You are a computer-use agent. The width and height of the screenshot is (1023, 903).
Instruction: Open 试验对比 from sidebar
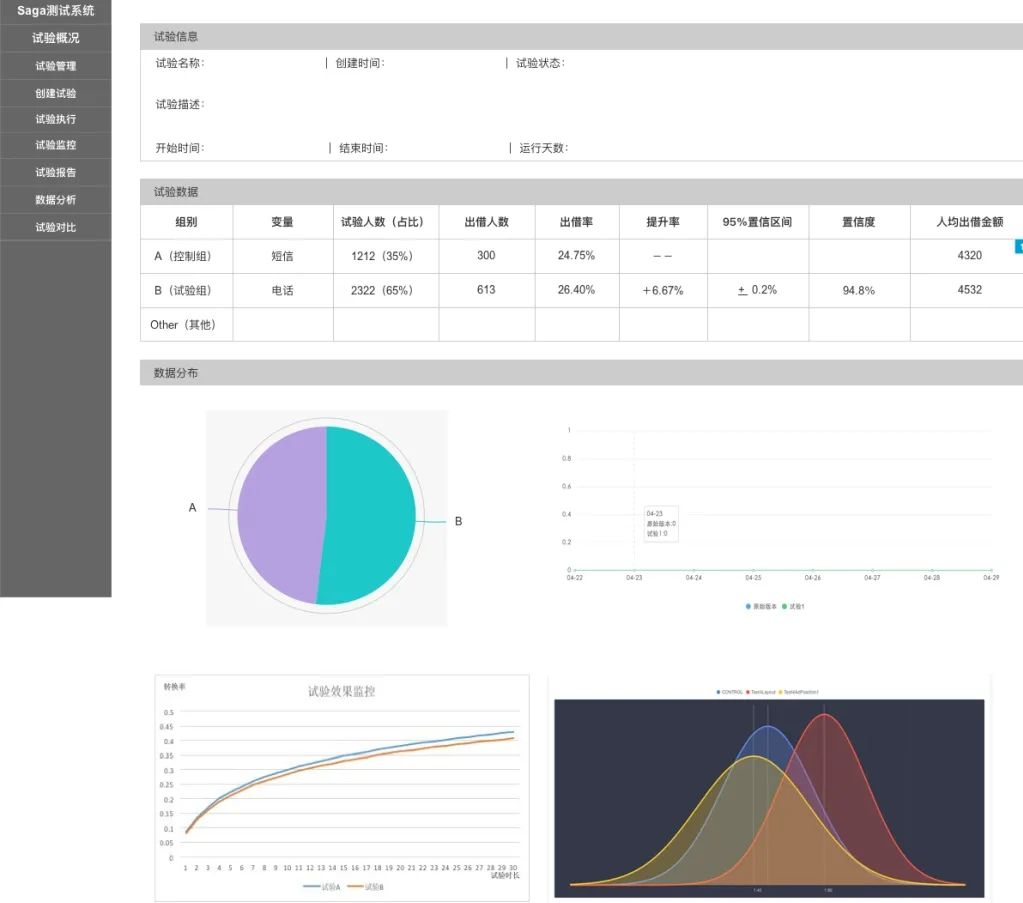(x=55, y=227)
